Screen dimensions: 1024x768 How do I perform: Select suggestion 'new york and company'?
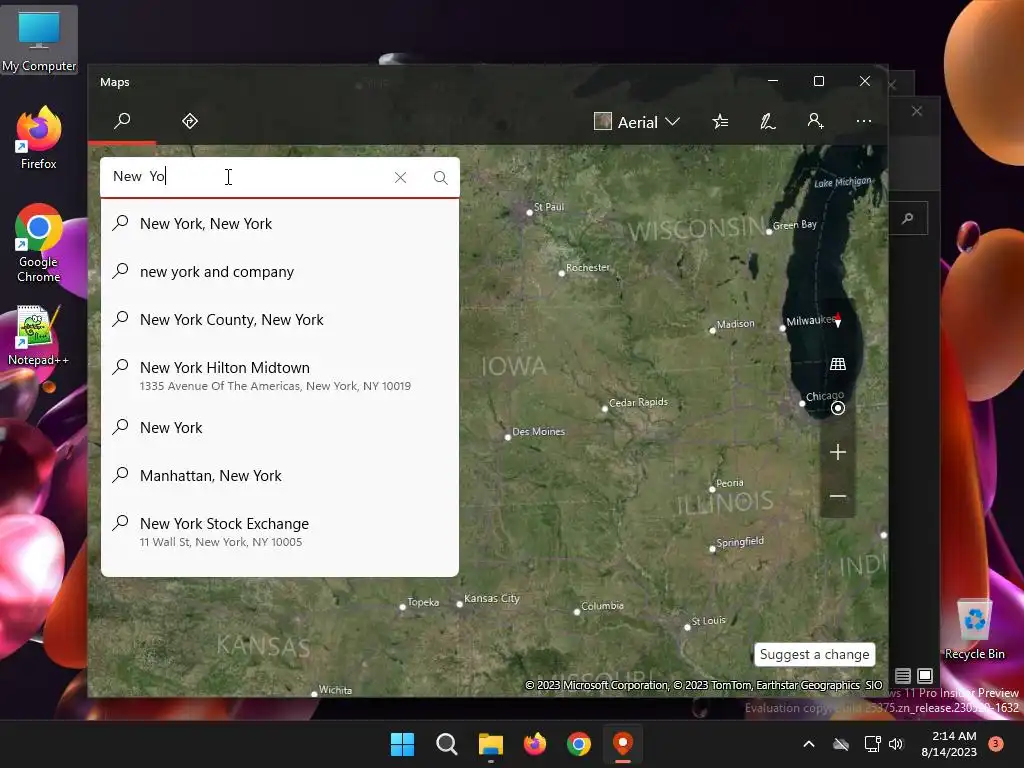tap(280, 272)
